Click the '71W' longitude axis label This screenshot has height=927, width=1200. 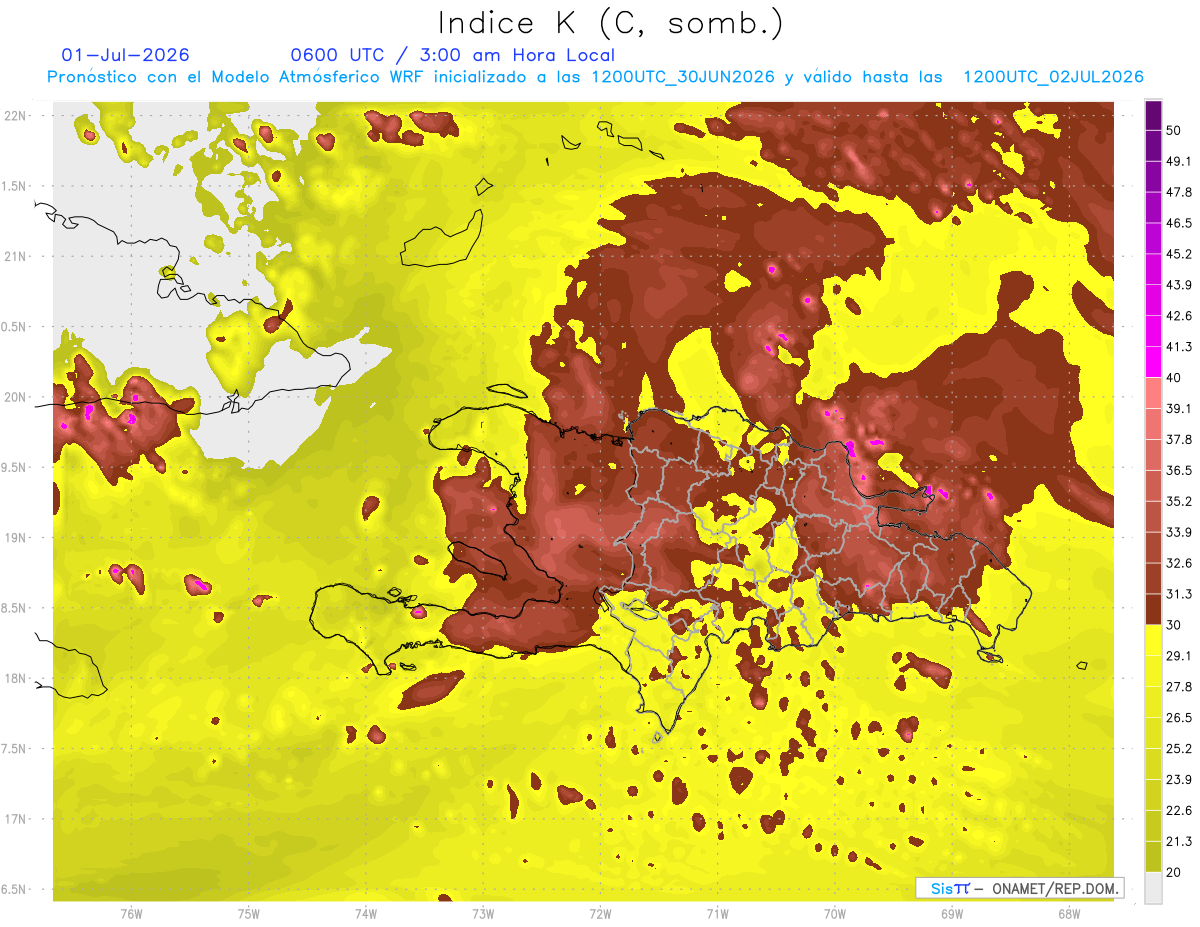click(x=717, y=914)
